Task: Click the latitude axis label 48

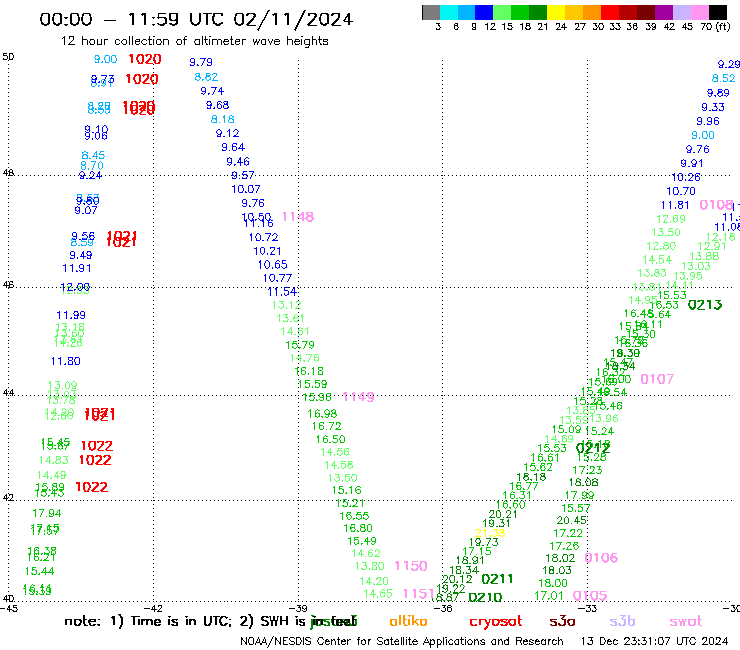Action: (8, 173)
